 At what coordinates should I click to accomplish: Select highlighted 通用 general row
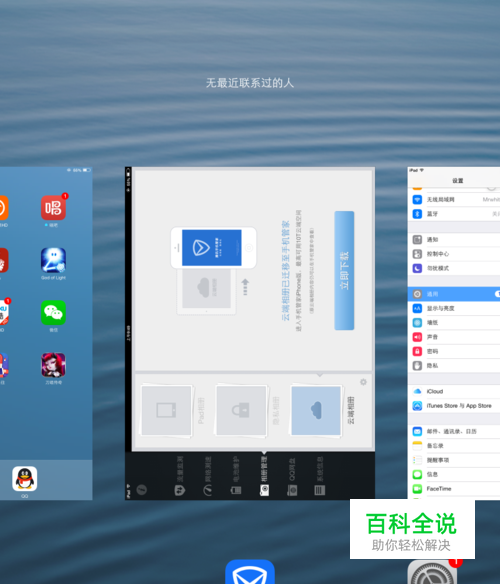pos(454,294)
